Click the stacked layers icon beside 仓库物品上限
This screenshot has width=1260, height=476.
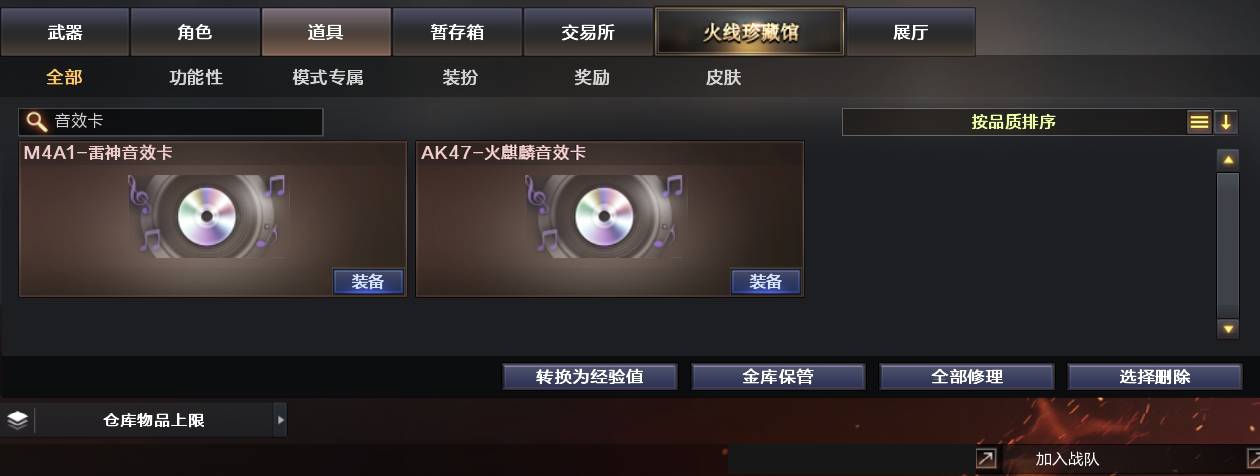(x=17, y=420)
